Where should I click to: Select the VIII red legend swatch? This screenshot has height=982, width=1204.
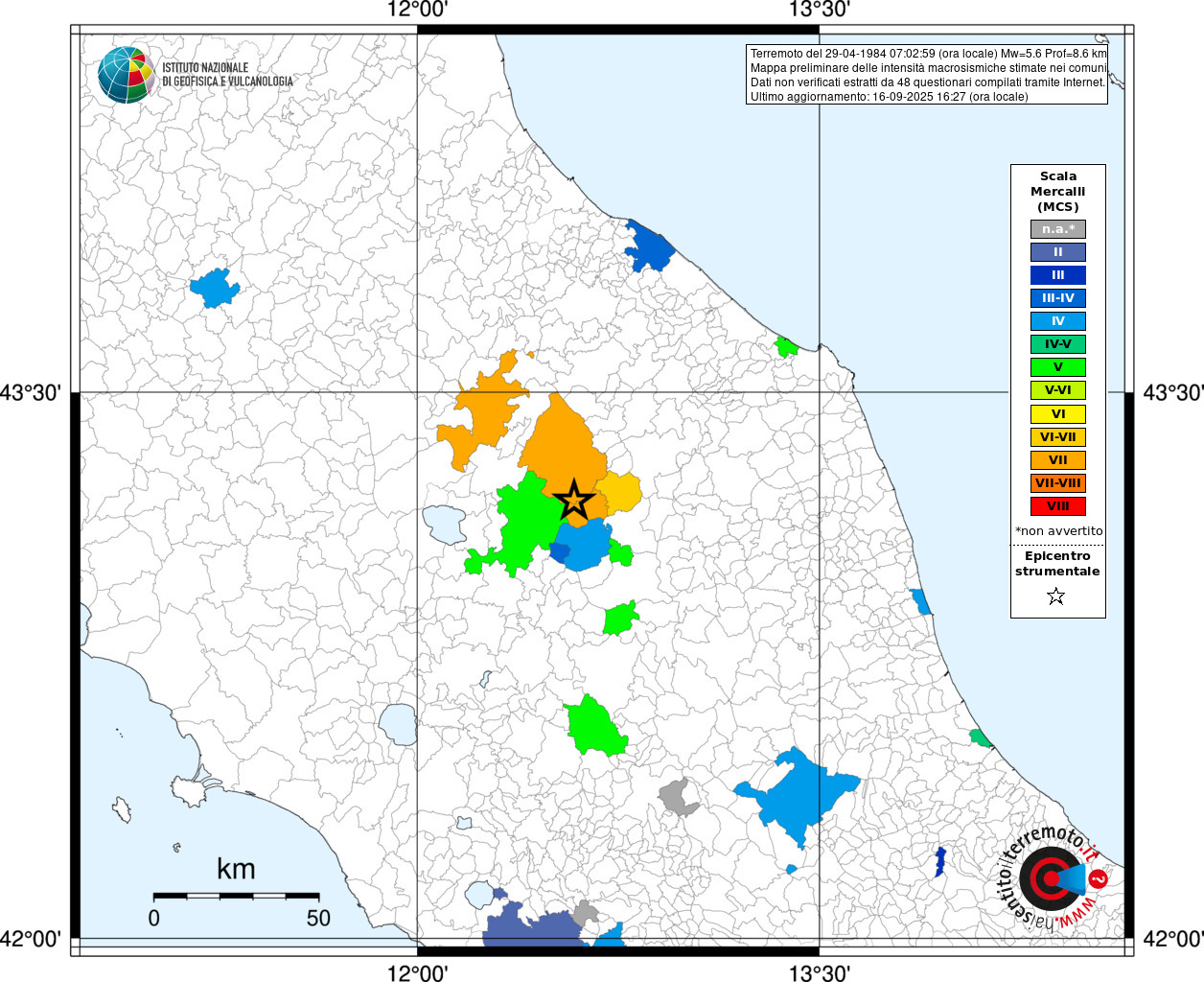pyautogui.click(x=1058, y=506)
